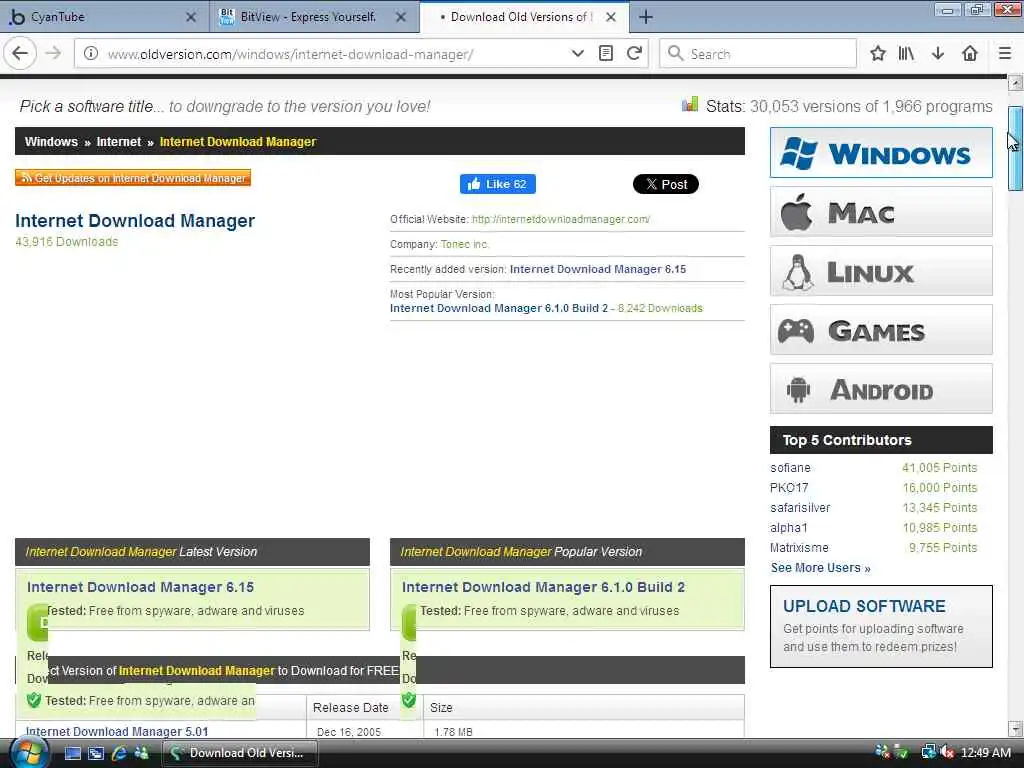Viewport: 1024px width, 768px height.
Task: Click the X Post button
Action: pos(665,184)
